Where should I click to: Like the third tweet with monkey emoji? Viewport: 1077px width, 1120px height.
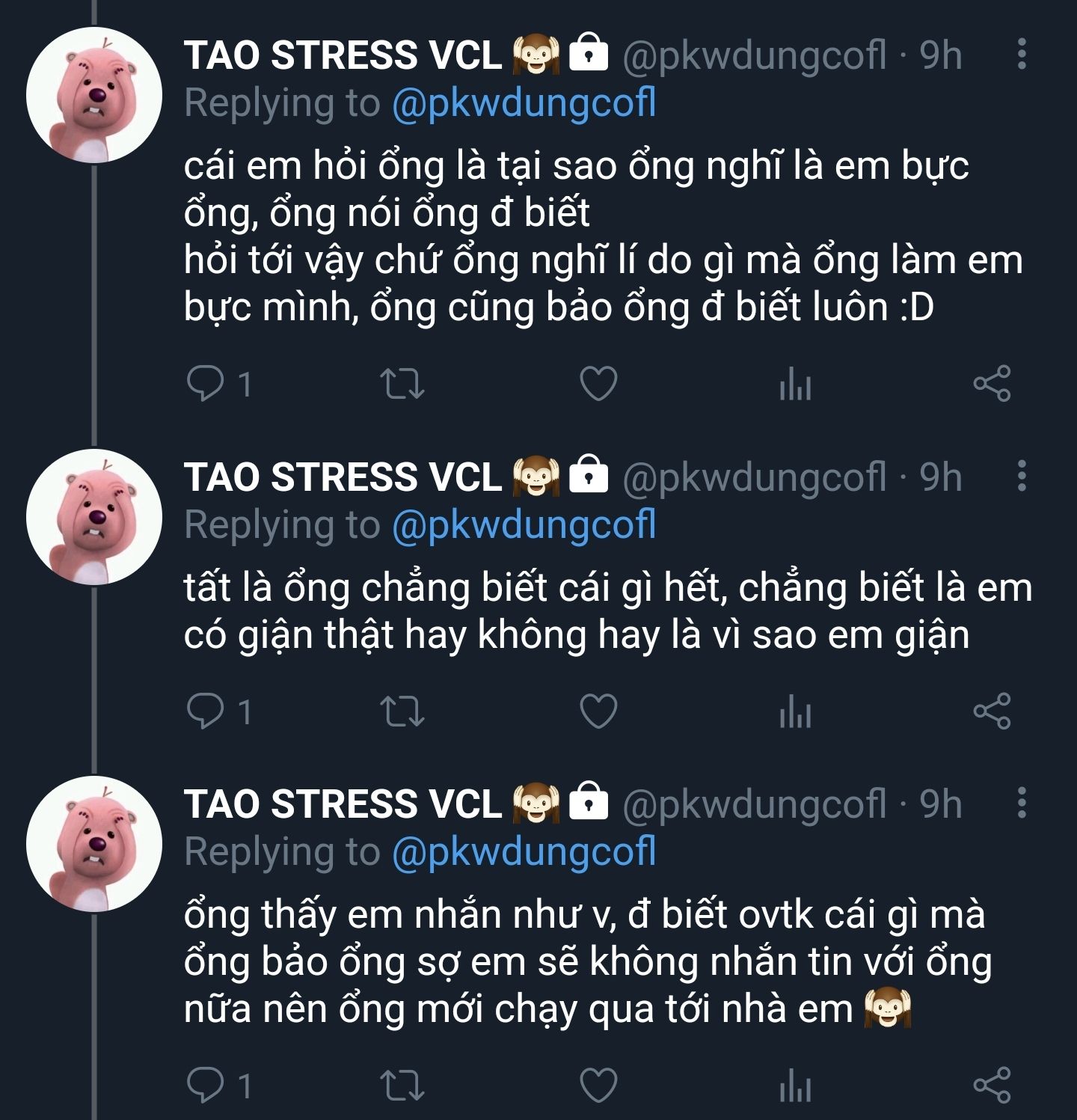[599, 1085]
